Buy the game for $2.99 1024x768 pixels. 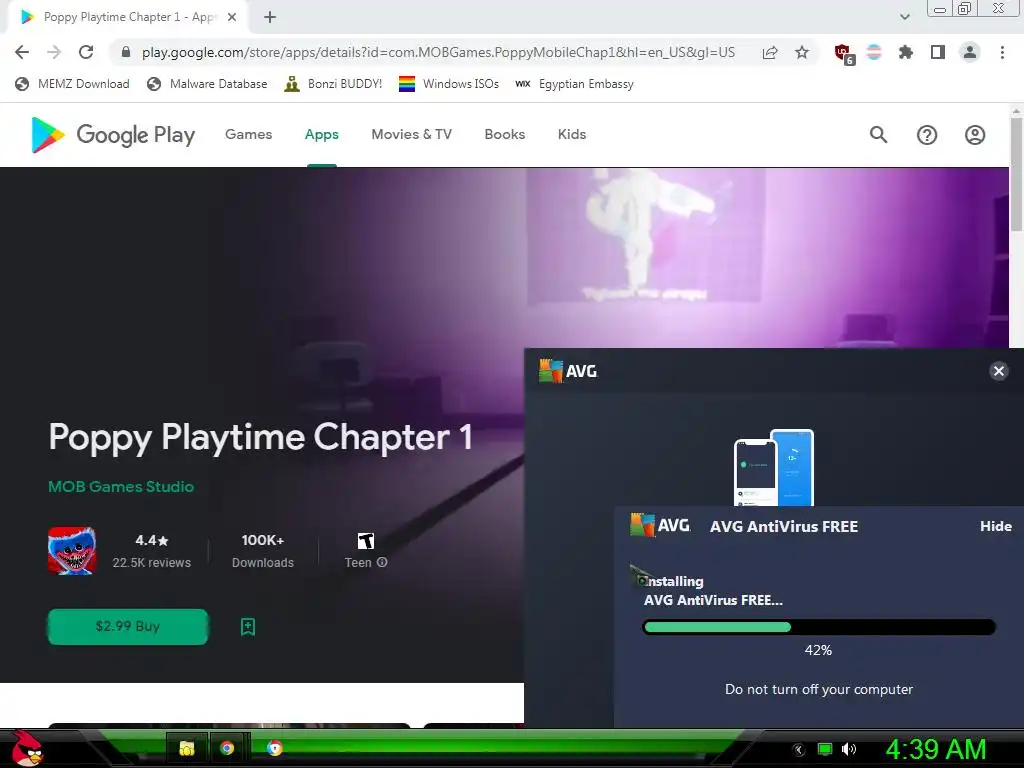coord(128,626)
